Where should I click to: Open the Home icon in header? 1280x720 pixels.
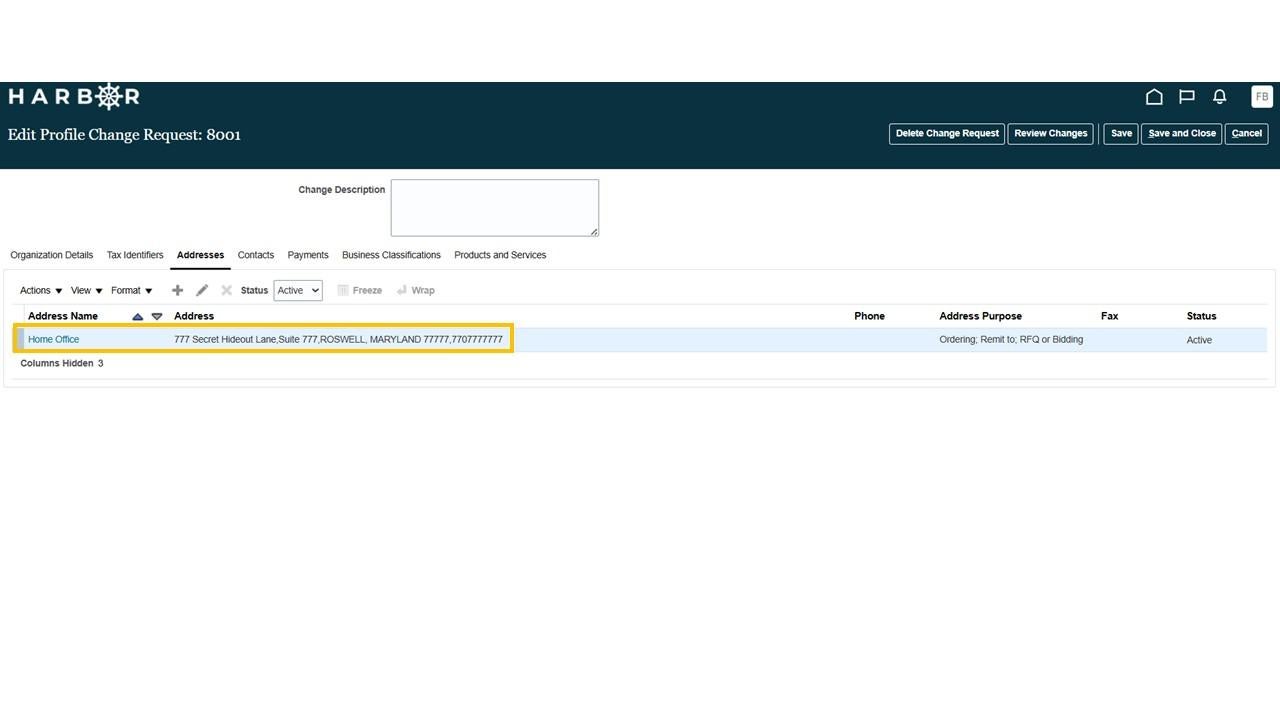pyautogui.click(x=1154, y=97)
